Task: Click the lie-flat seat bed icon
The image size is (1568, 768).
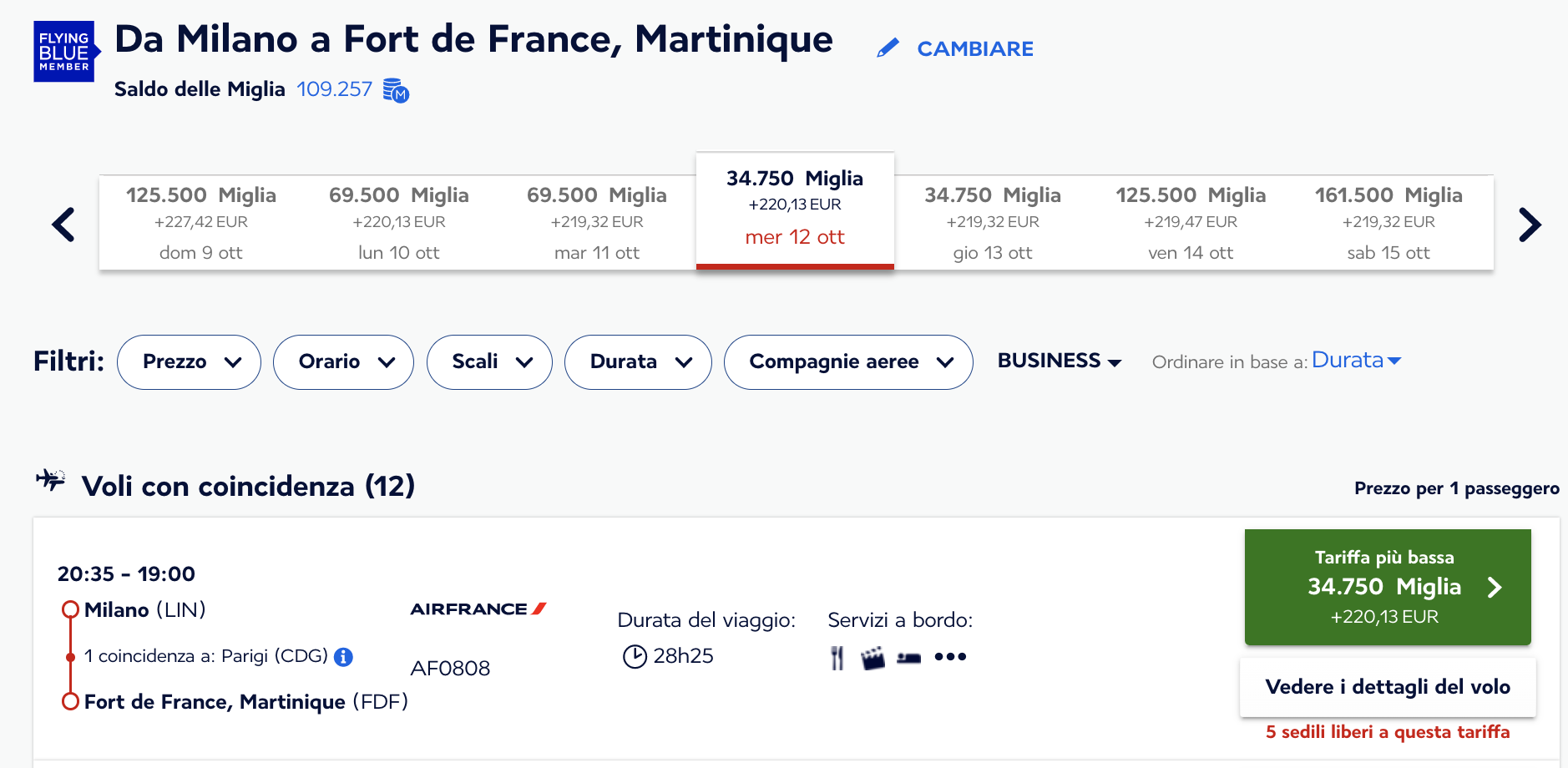Action: (x=908, y=658)
